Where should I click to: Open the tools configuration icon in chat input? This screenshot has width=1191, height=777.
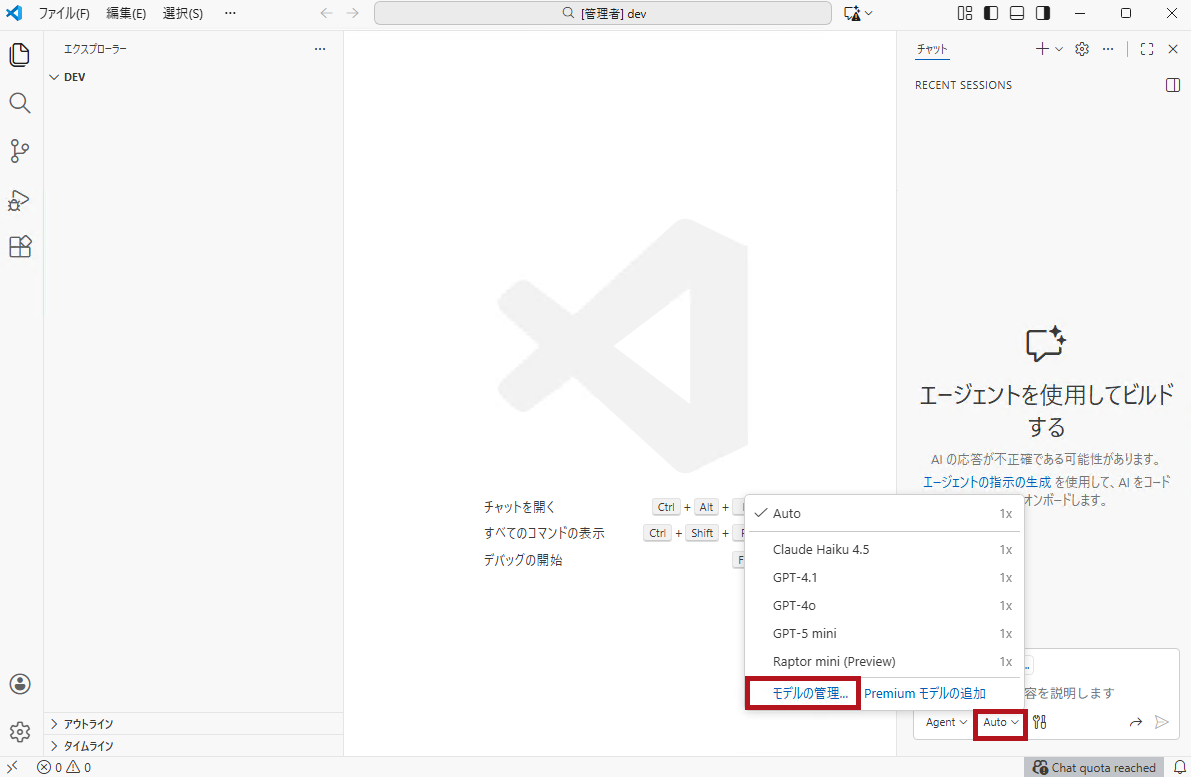click(x=1038, y=721)
